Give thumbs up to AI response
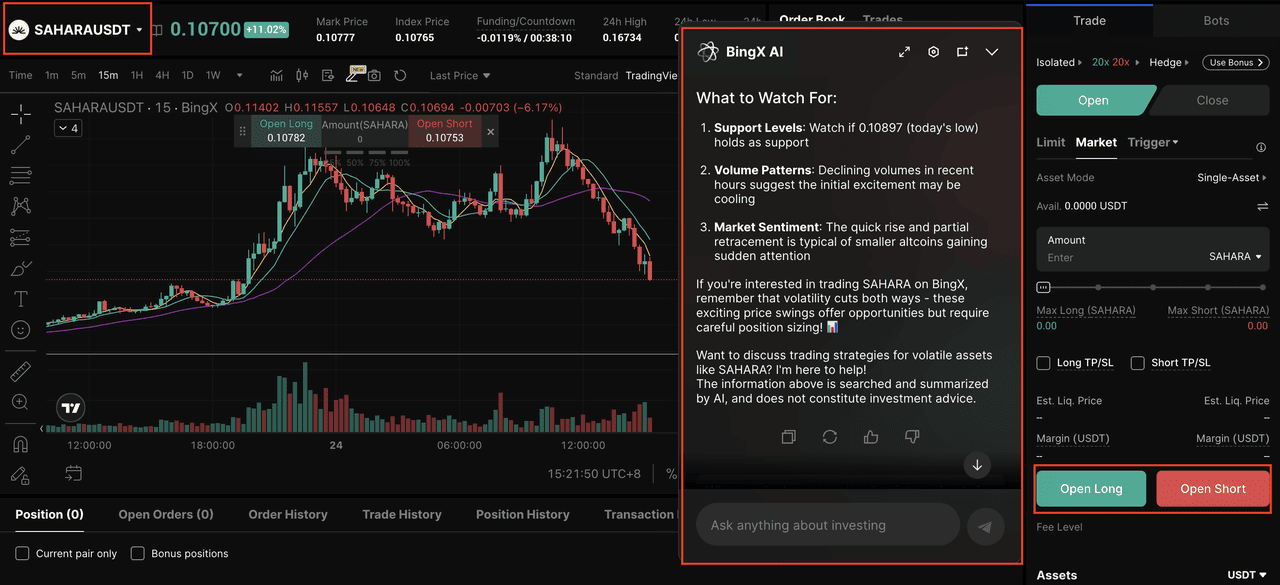Image resolution: width=1280 pixels, height=585 pixels. click(871, 437)
